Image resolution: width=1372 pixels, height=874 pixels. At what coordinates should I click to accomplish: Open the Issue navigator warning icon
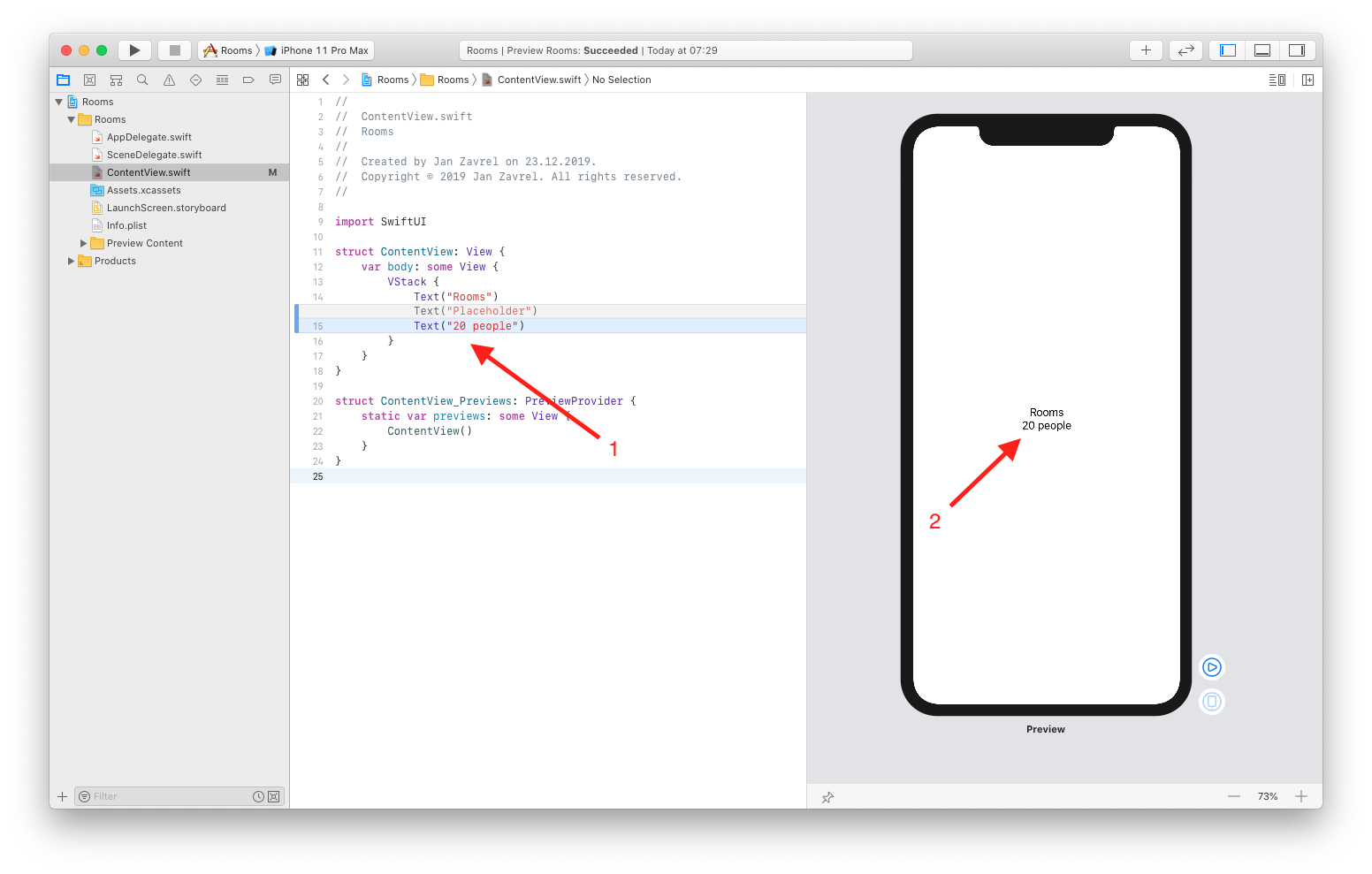pos(169,80)
